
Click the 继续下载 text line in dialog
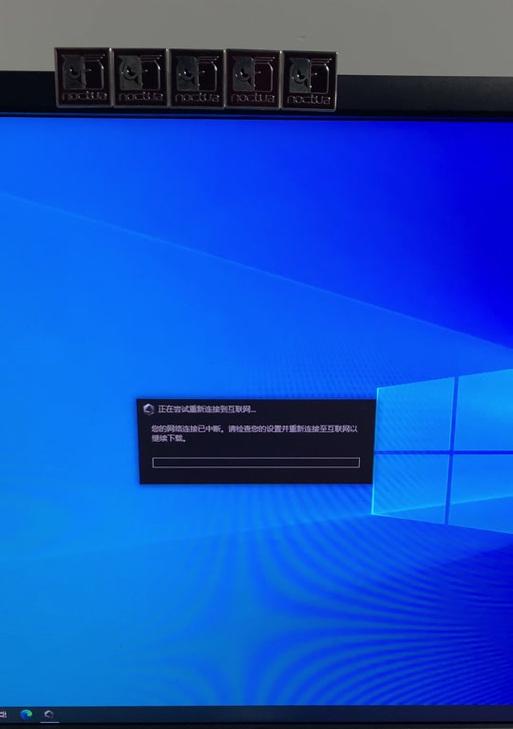(x=169, y=438)
